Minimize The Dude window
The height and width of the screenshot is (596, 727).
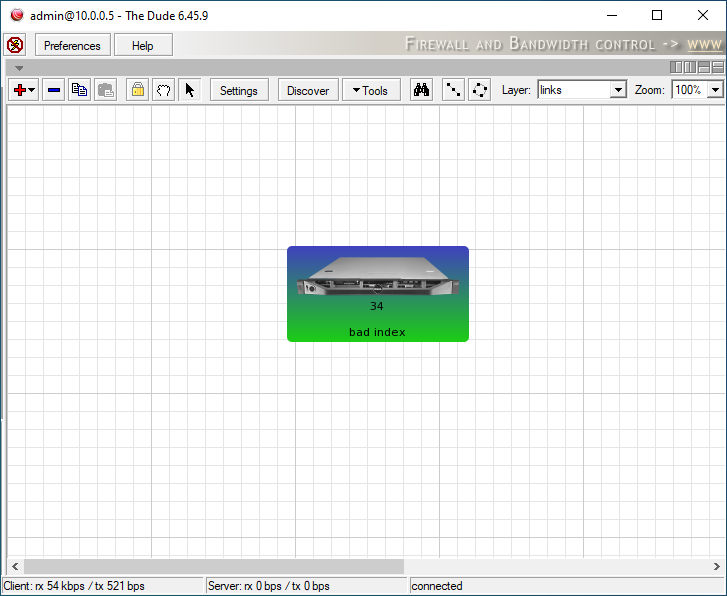(x=612, y=15)
